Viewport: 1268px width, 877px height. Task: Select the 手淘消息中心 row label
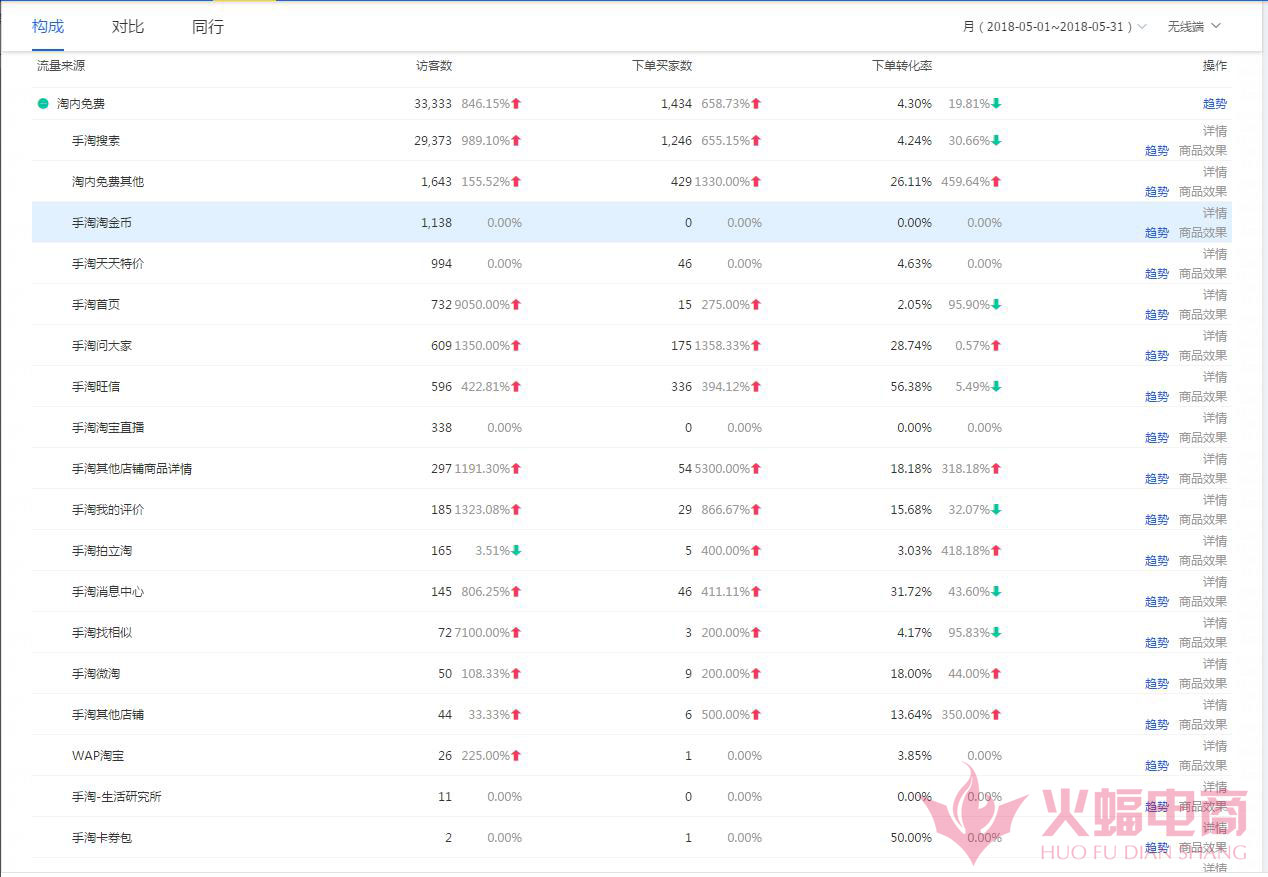pyautogui.click(x=108, y=592)
